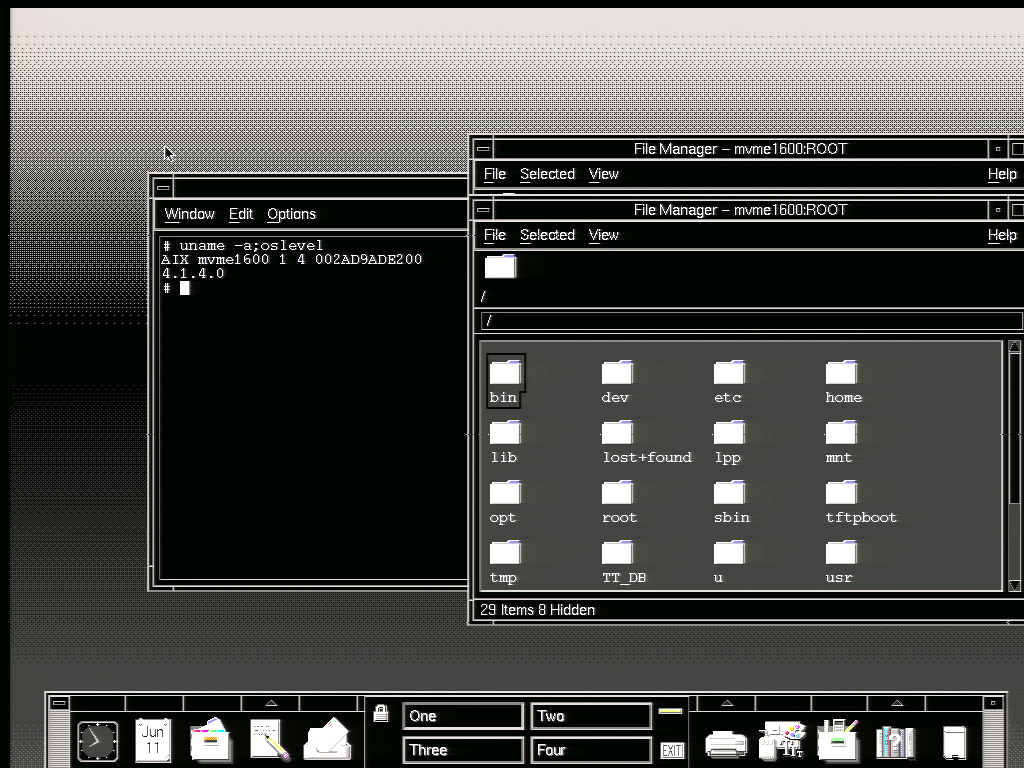Screen dimensions: 1024x768
Task: Open the Printer icon on the front panel
Action: (x=726, y=743)
